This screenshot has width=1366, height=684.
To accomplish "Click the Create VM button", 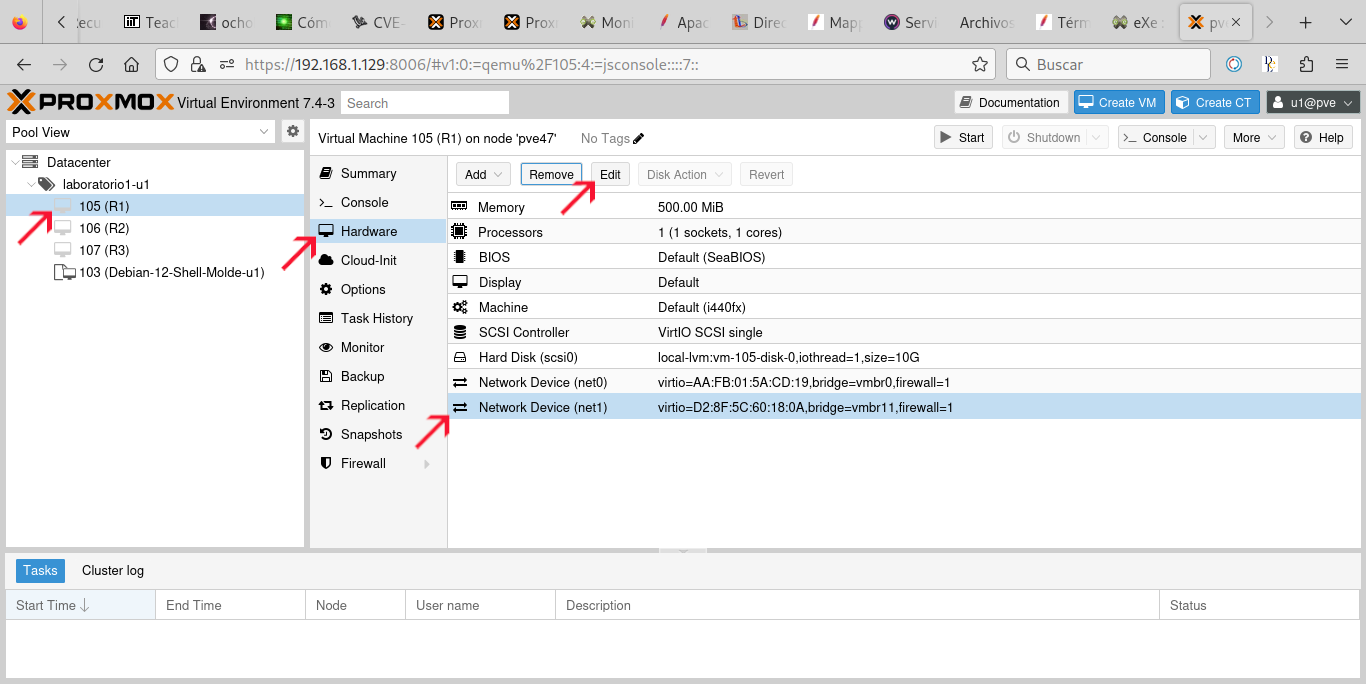I will click(1119, 102).
